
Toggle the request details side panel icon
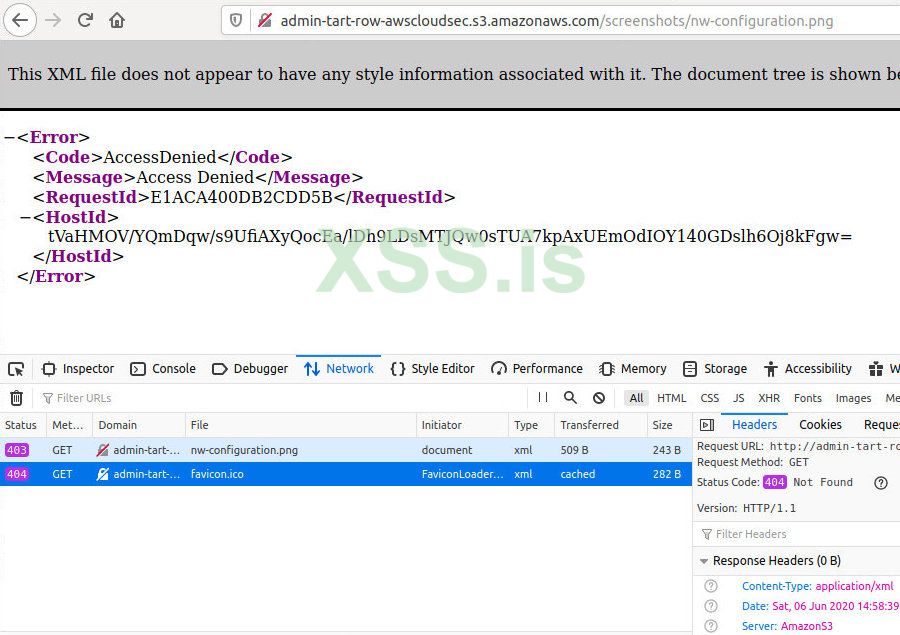[707, 425]
